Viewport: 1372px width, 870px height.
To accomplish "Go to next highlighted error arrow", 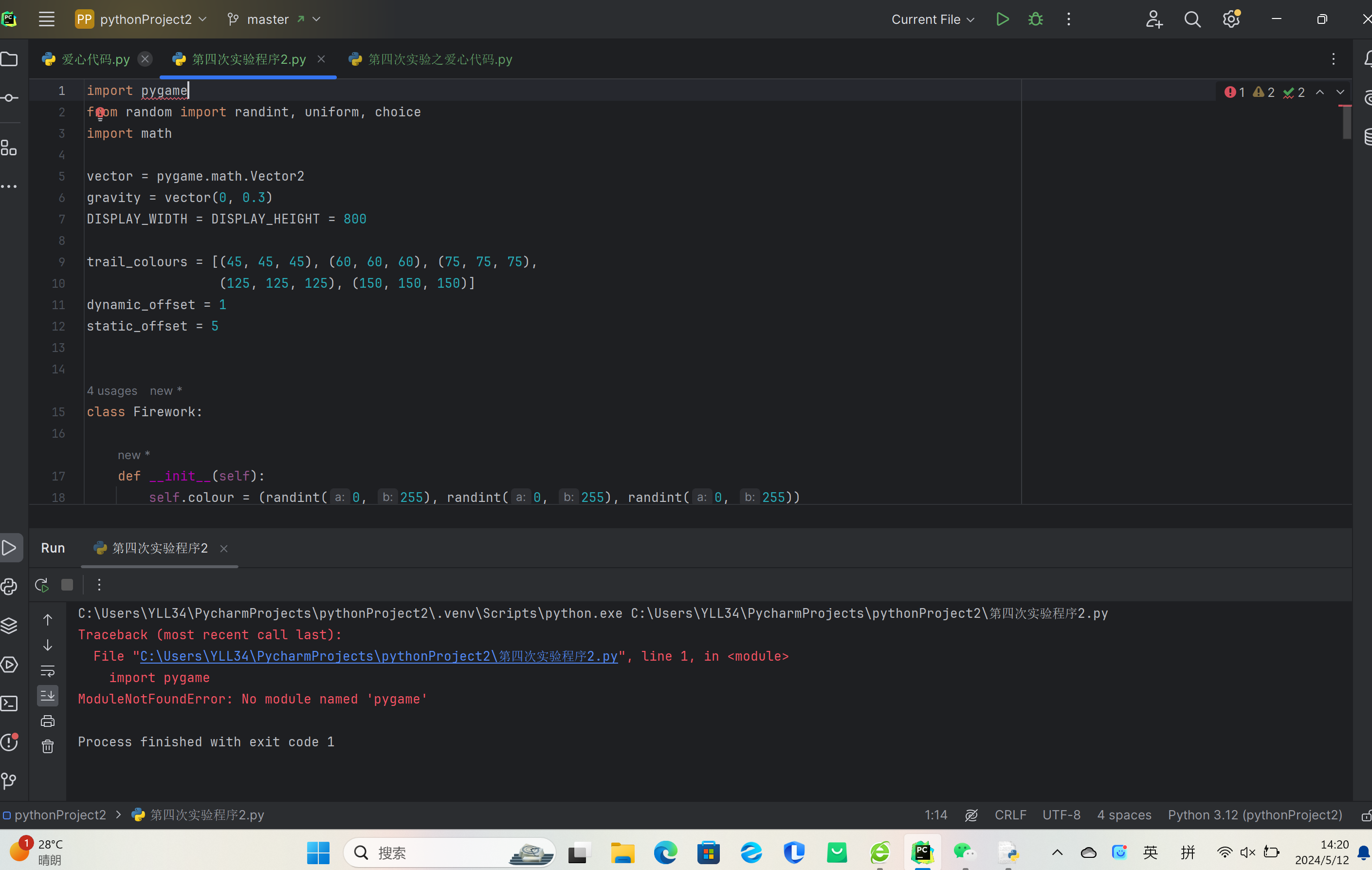I will [x=1341, y=93].
